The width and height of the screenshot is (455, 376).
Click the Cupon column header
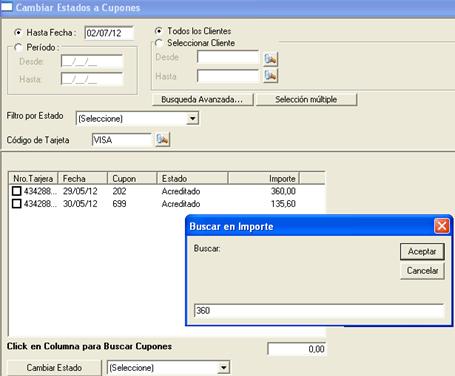(x=132, y=178)
